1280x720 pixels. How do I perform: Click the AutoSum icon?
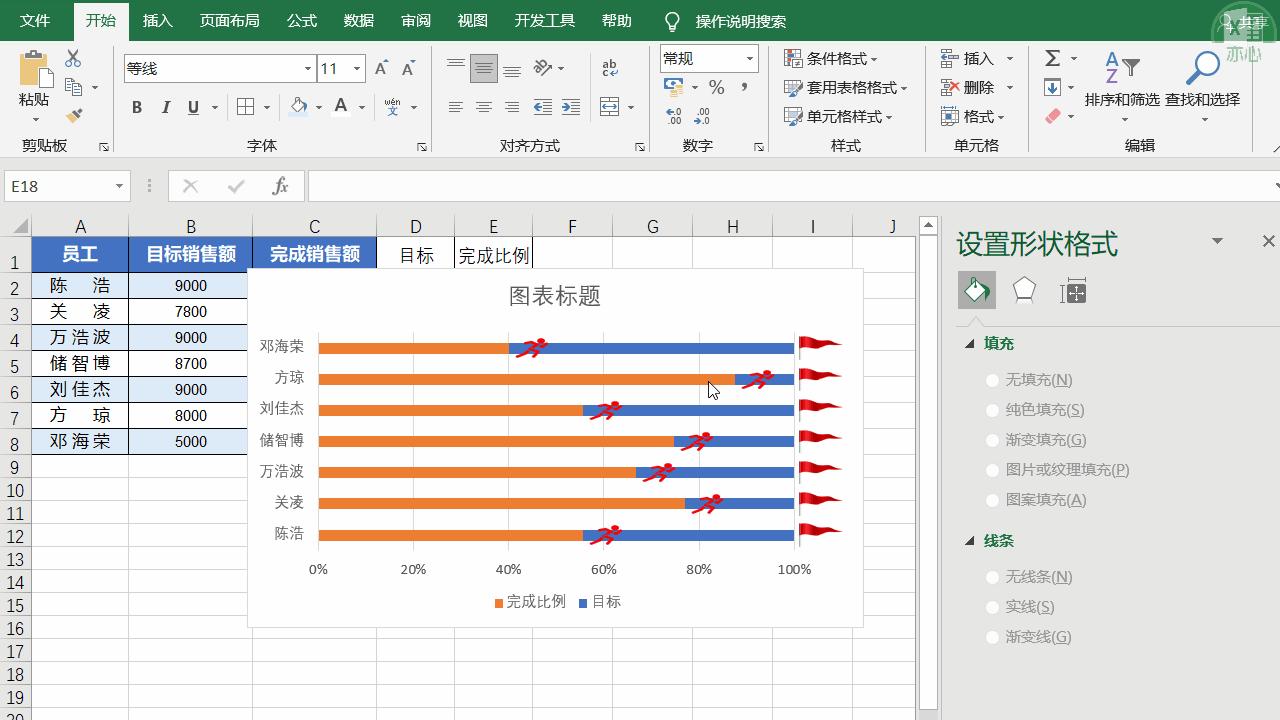tap(1054, 58)
